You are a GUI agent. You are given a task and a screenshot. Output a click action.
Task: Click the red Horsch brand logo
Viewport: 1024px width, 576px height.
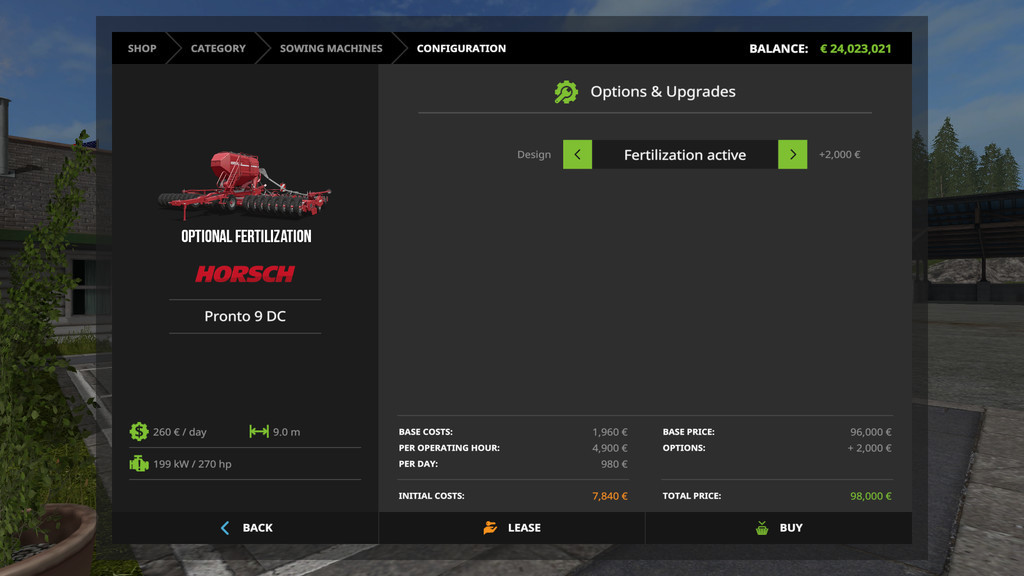[x=245, y=274]
